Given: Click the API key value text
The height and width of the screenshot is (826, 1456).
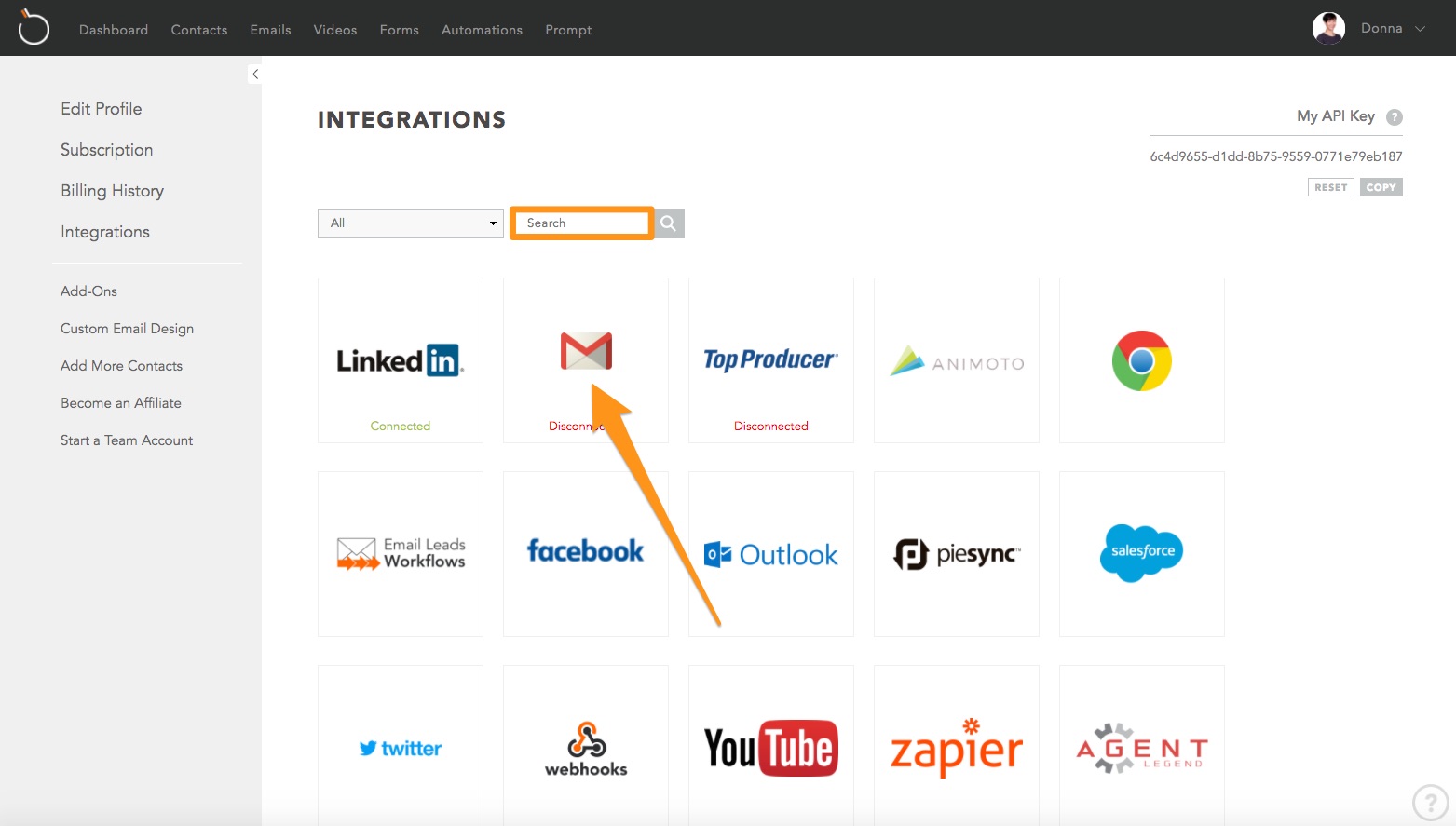Looking at the screenshot, I should [x=1276, y=156].
